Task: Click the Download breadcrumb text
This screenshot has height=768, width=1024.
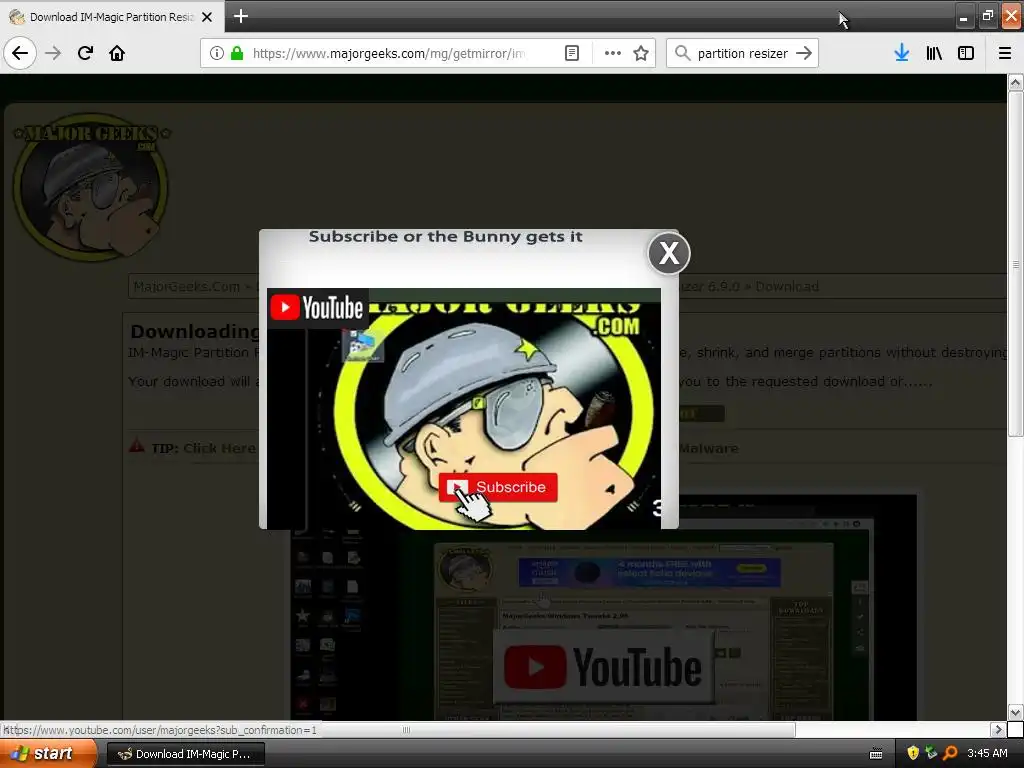Action: (x=787, y=287)
